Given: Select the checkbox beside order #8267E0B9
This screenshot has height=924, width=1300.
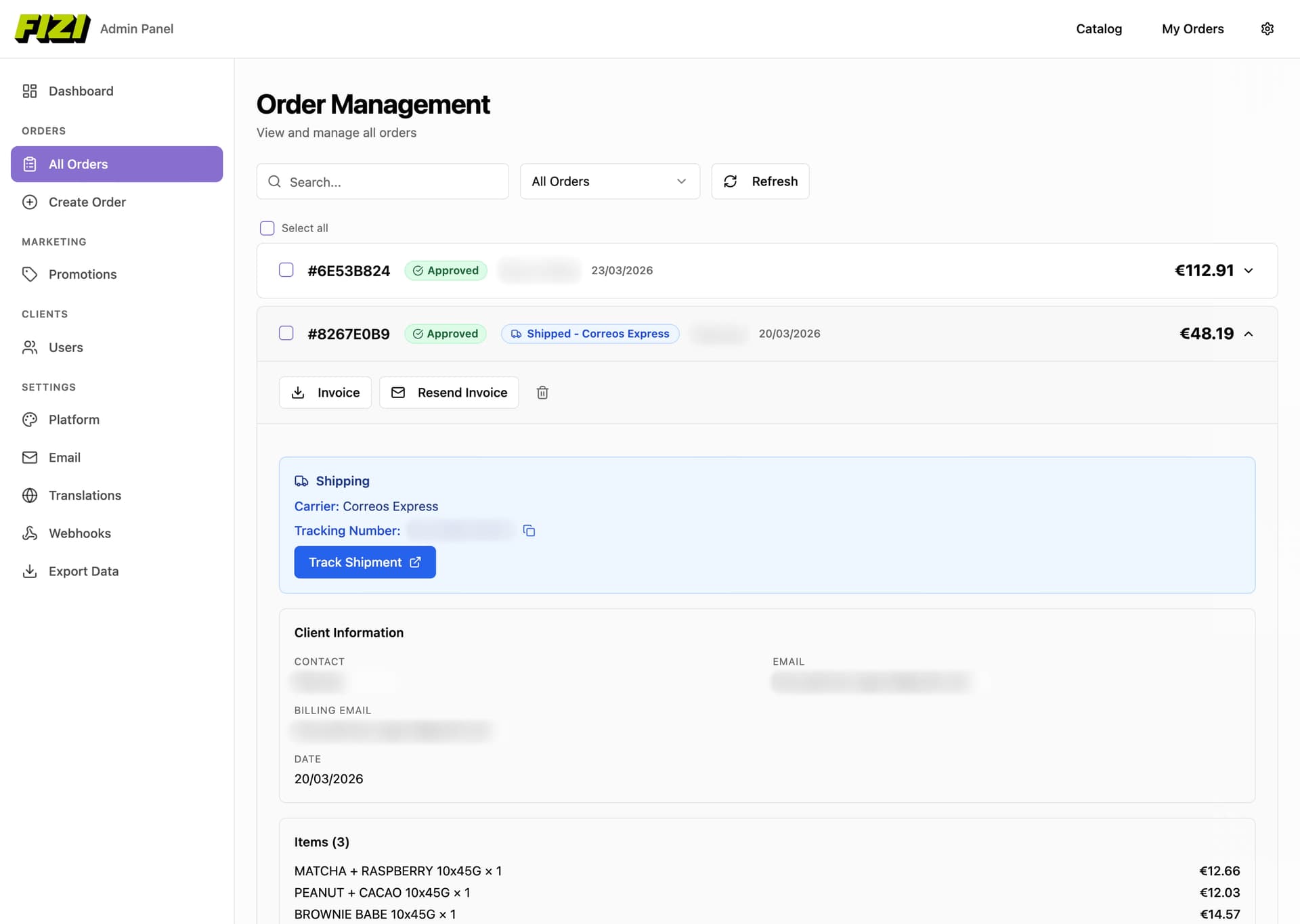Looking at the screenshot, I should [286, 333].
